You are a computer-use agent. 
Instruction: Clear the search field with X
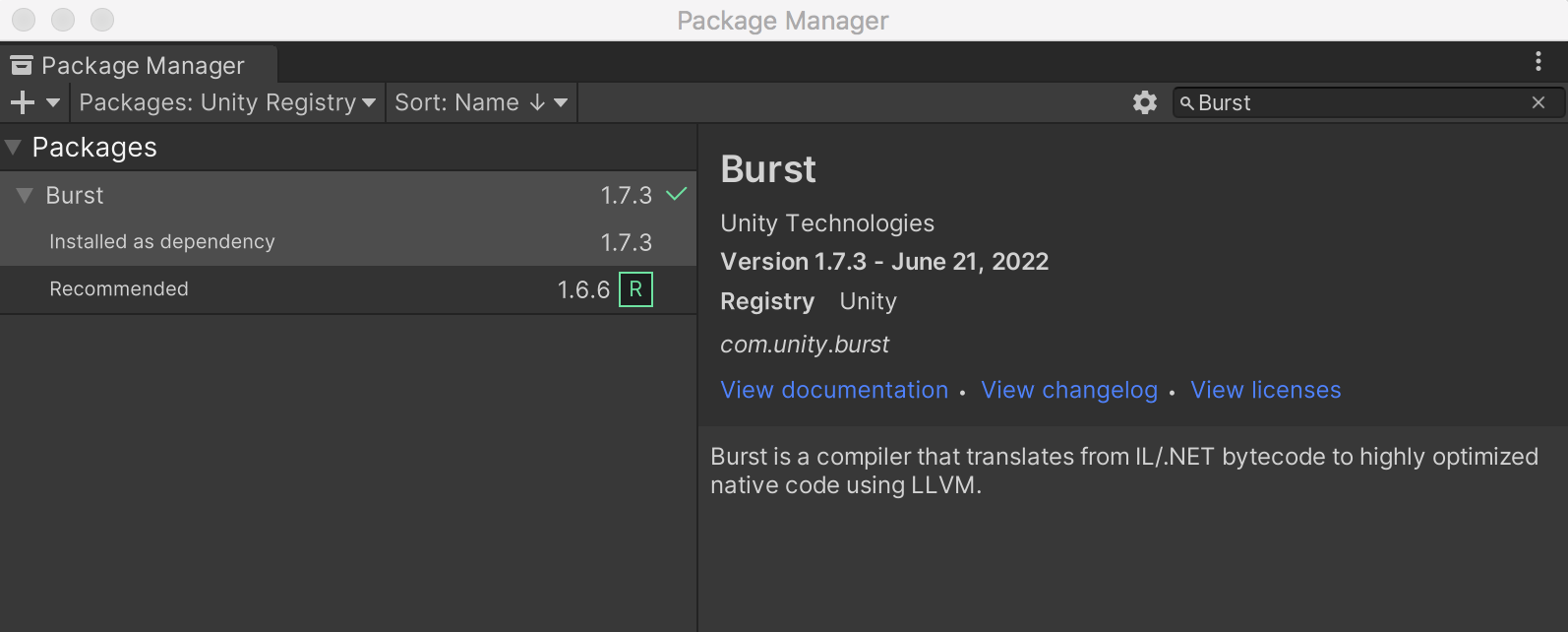1538,102
